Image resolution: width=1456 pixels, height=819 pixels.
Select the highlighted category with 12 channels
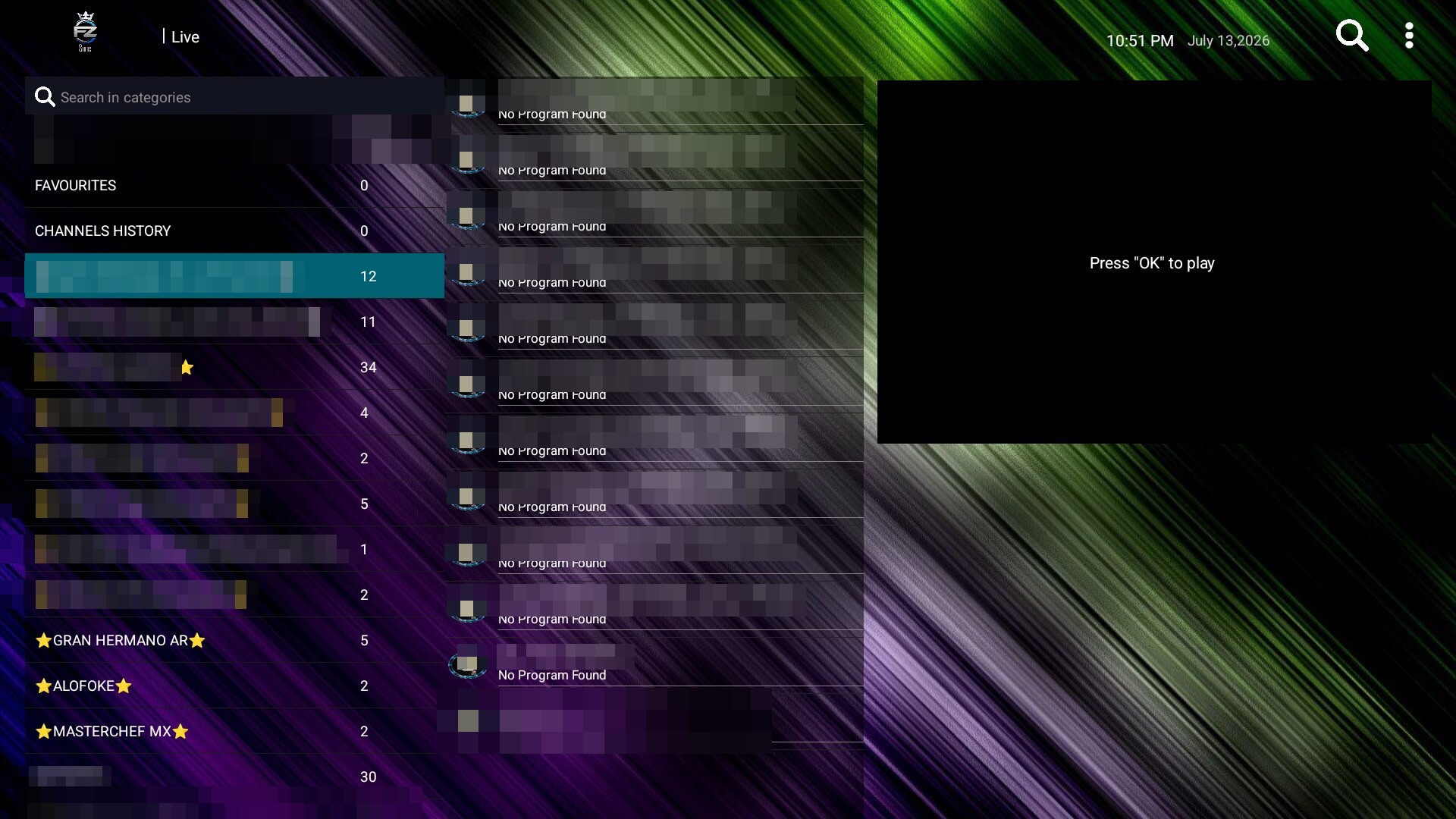click(234, 276)
